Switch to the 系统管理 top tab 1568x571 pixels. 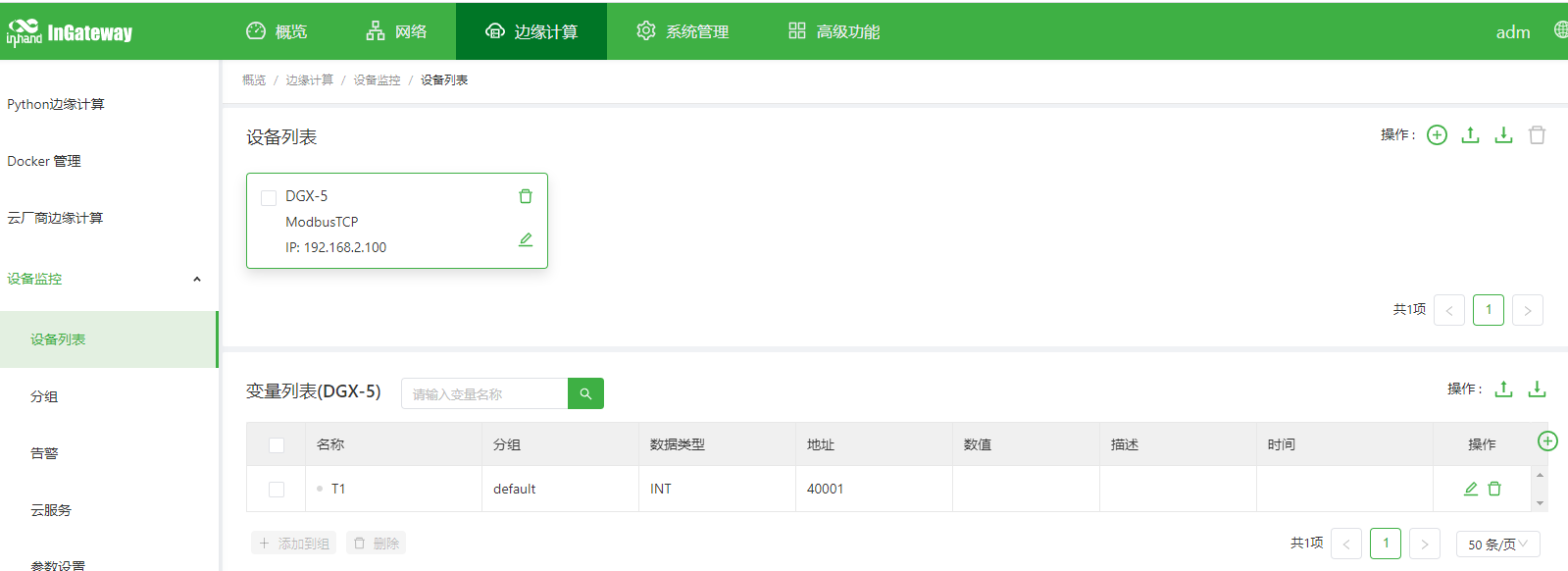[683, 31]
